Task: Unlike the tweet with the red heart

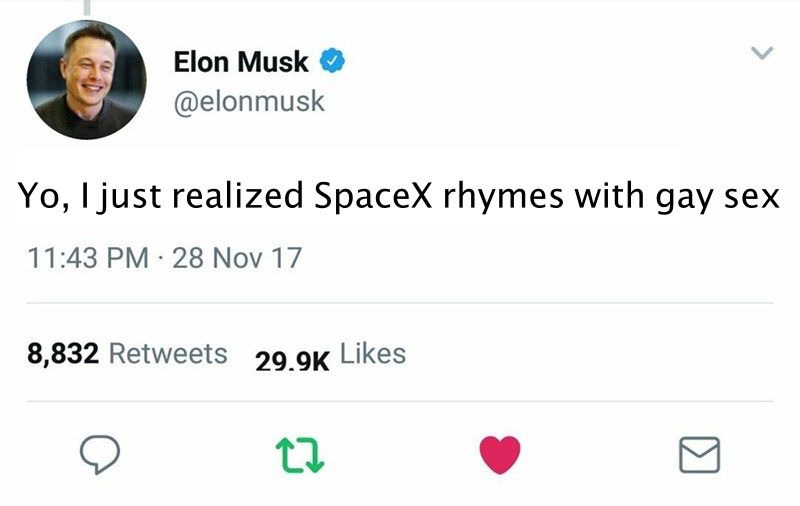Action: click(502, 456)
